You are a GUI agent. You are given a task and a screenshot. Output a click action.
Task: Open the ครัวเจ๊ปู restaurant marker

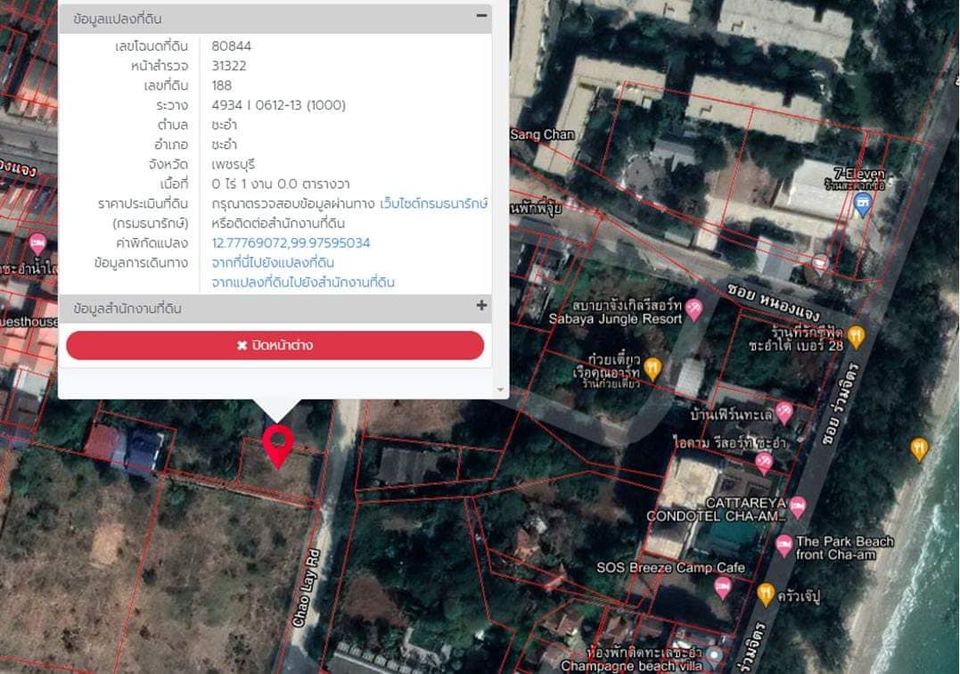click(766, 594)
